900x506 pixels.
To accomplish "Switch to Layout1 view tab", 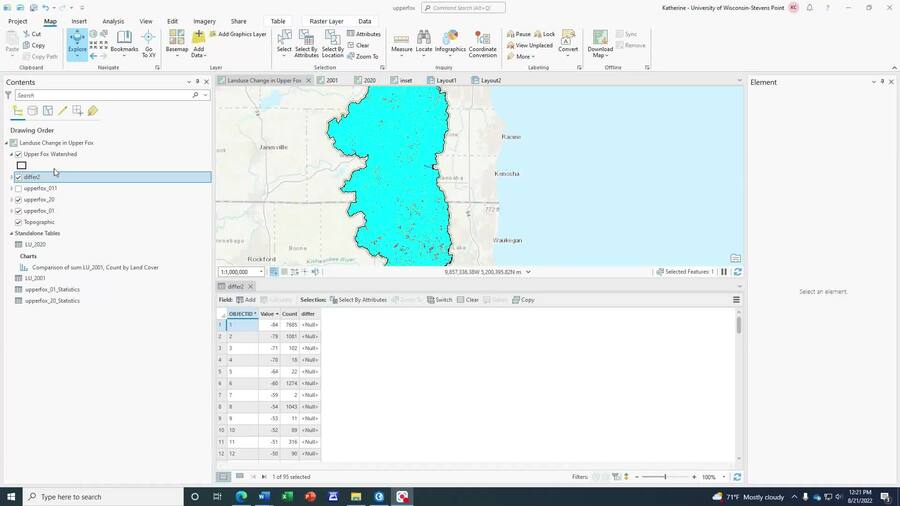I will (x=442, y=80).
